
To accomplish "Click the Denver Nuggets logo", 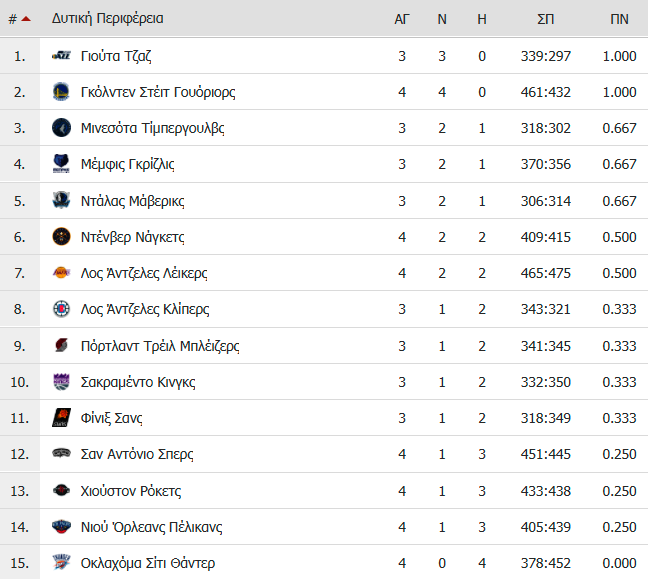I will 61,237.
